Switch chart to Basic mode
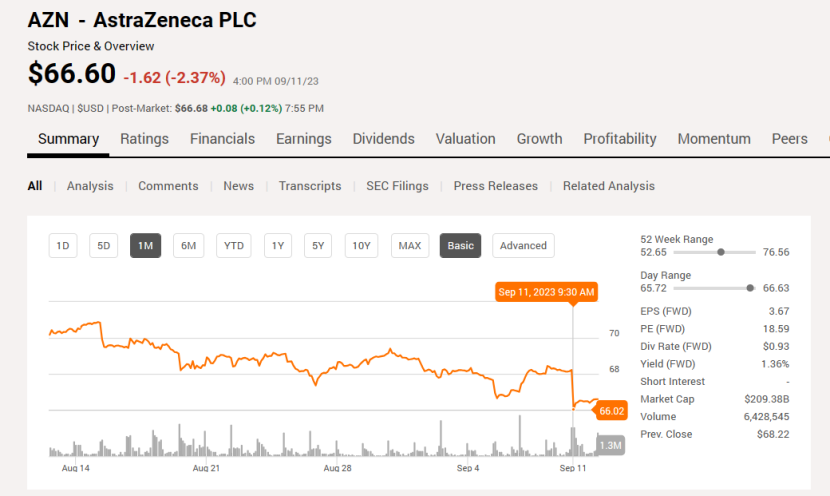 [x=460, y=245]
